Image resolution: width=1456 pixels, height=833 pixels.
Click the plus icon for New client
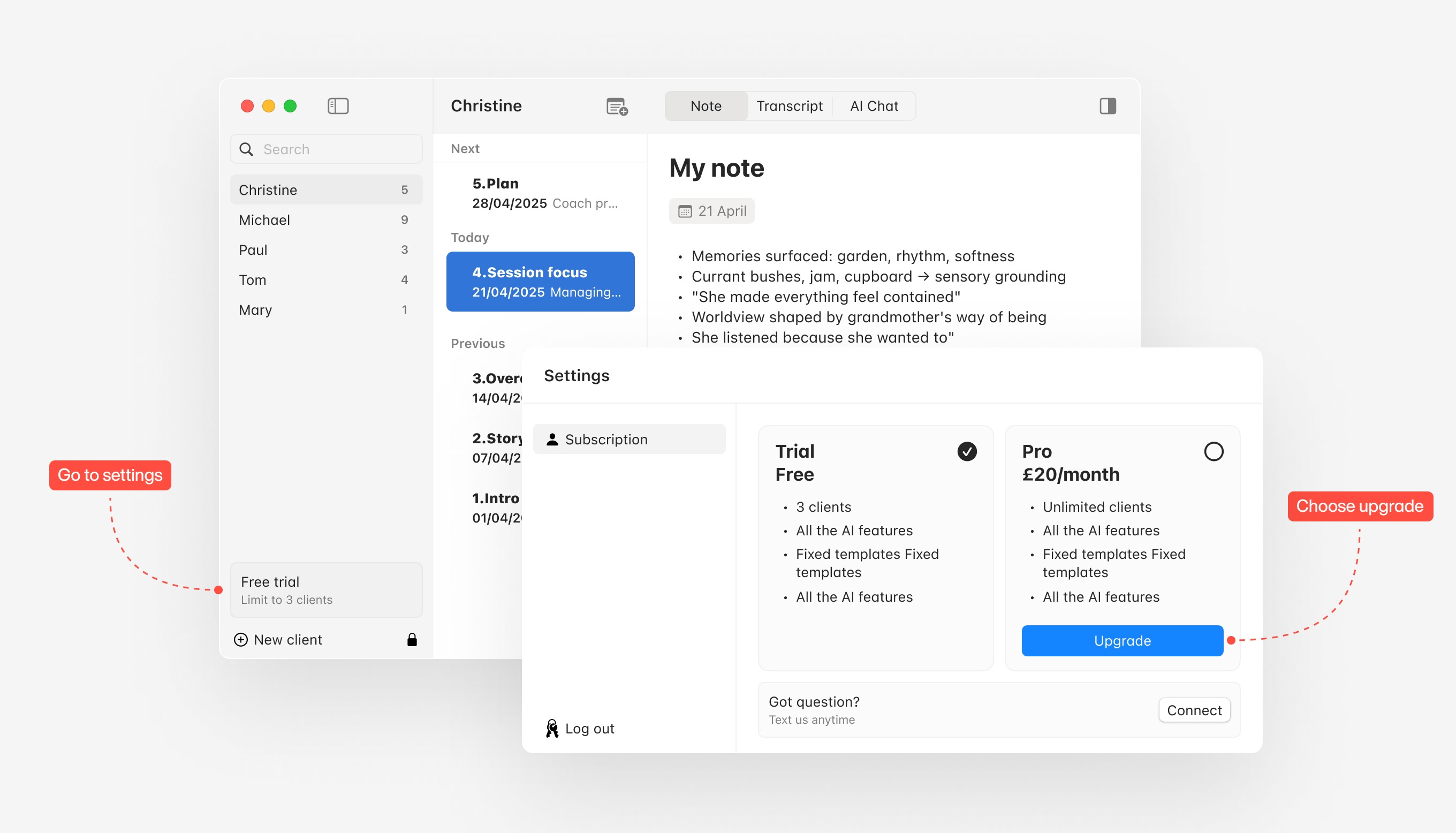click(x=241, y=640)
